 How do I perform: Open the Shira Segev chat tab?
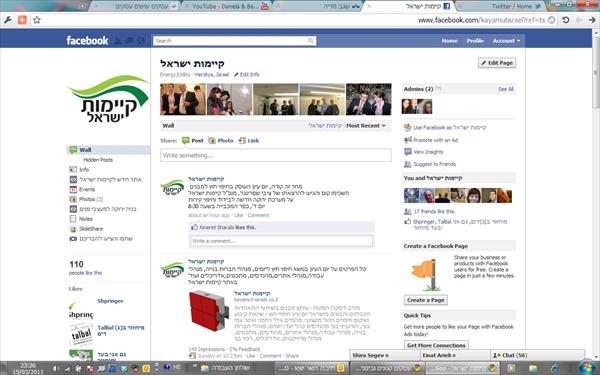click(x=385, y=355)
